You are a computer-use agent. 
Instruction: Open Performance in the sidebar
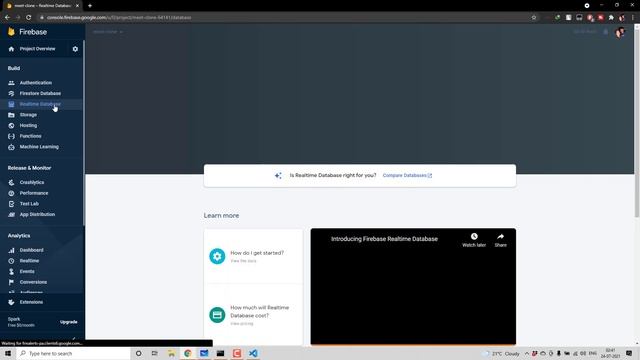pos(34,193)
